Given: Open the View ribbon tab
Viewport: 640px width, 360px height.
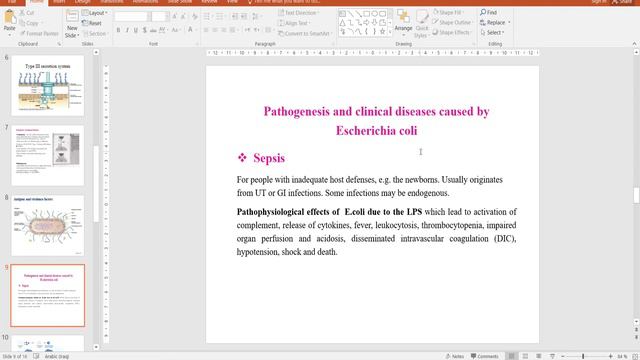Looking at the screenshot, I should (x=232, y=2).
